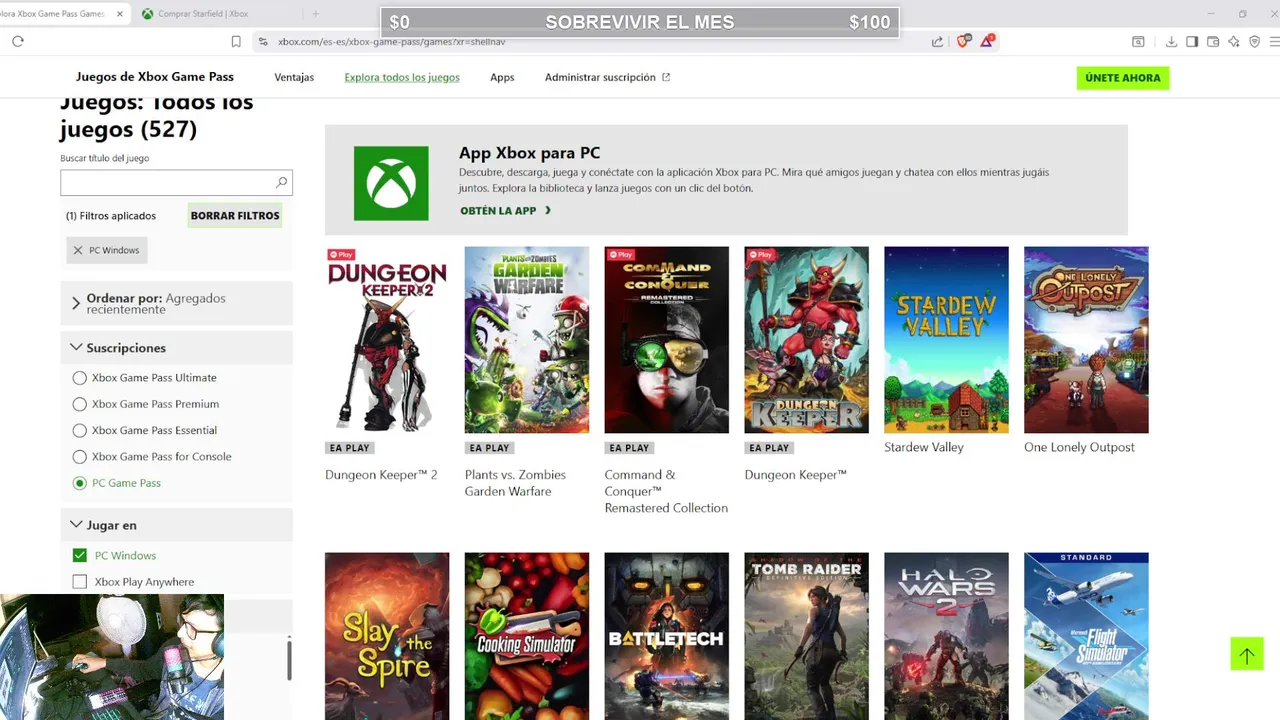Select Xbox Game Pass for Console radio

(80, 457)
